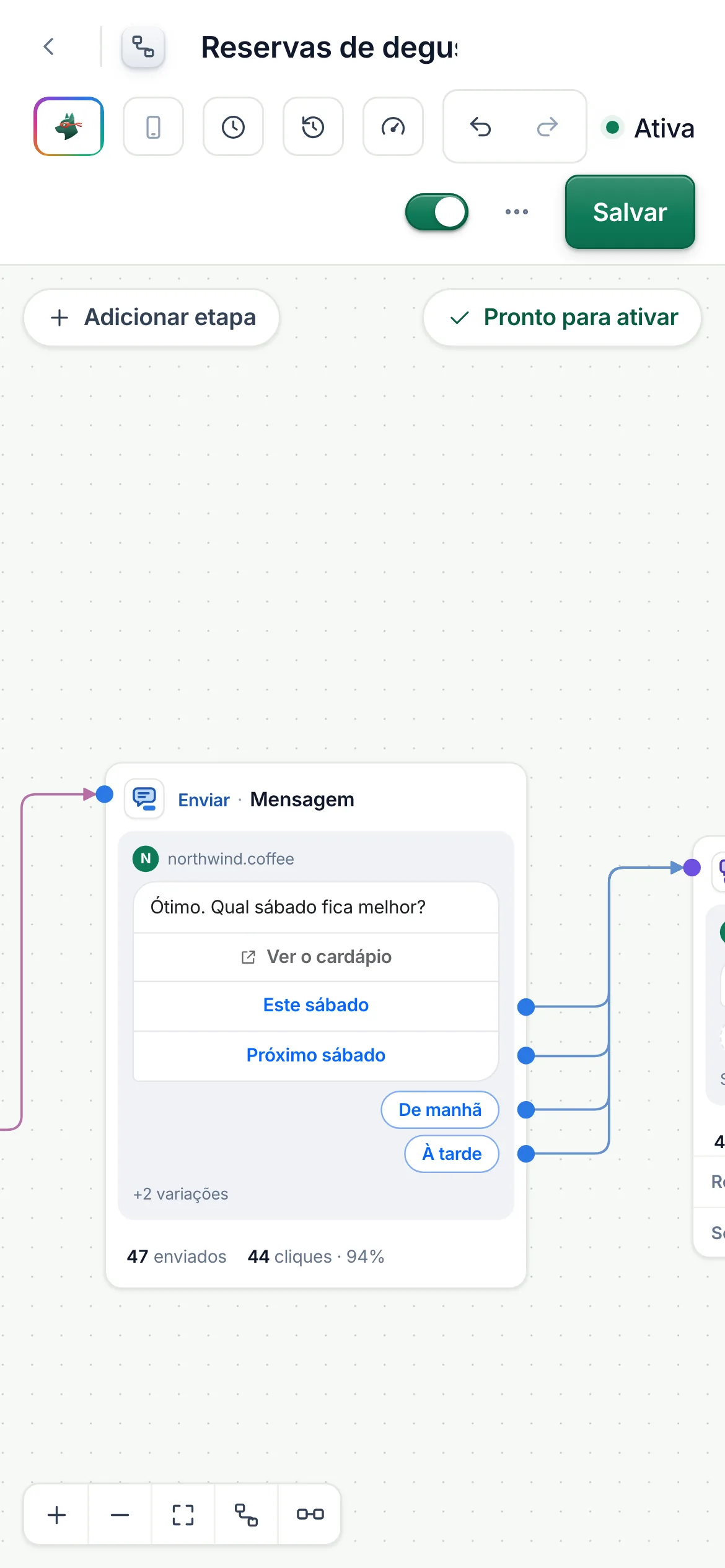The height and width of the screenshot is (1568, 725).
Task: Go back using the left chevron arrow
Action: [49, 46]
